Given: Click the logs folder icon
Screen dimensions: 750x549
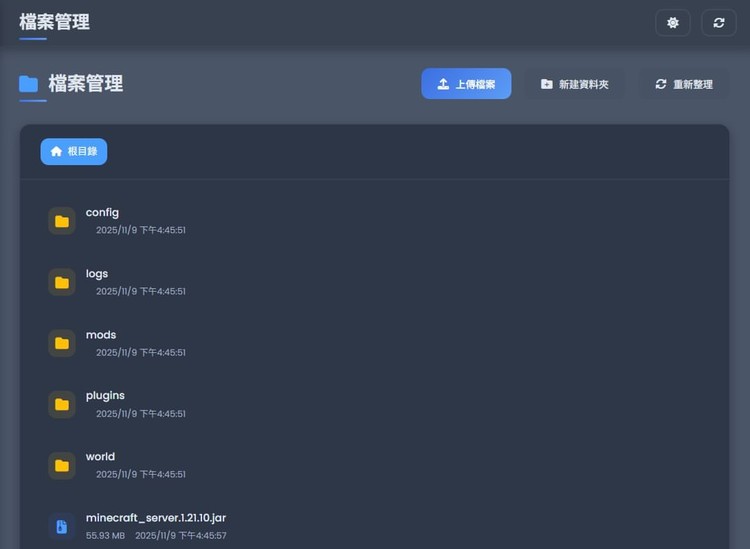Looking at the screenshot, I should (x=62, y=282).
